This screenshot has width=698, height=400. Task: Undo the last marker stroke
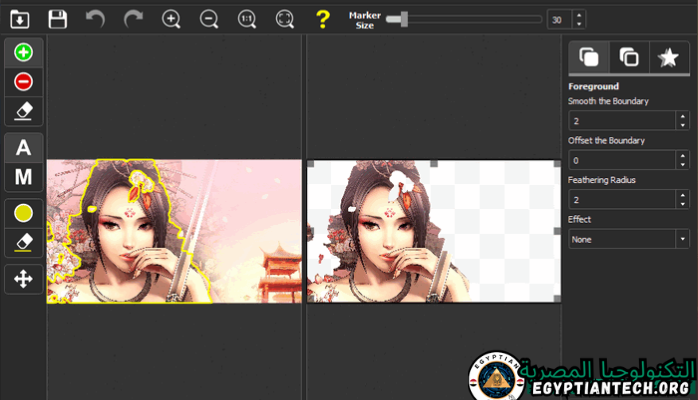coord(95,18)
